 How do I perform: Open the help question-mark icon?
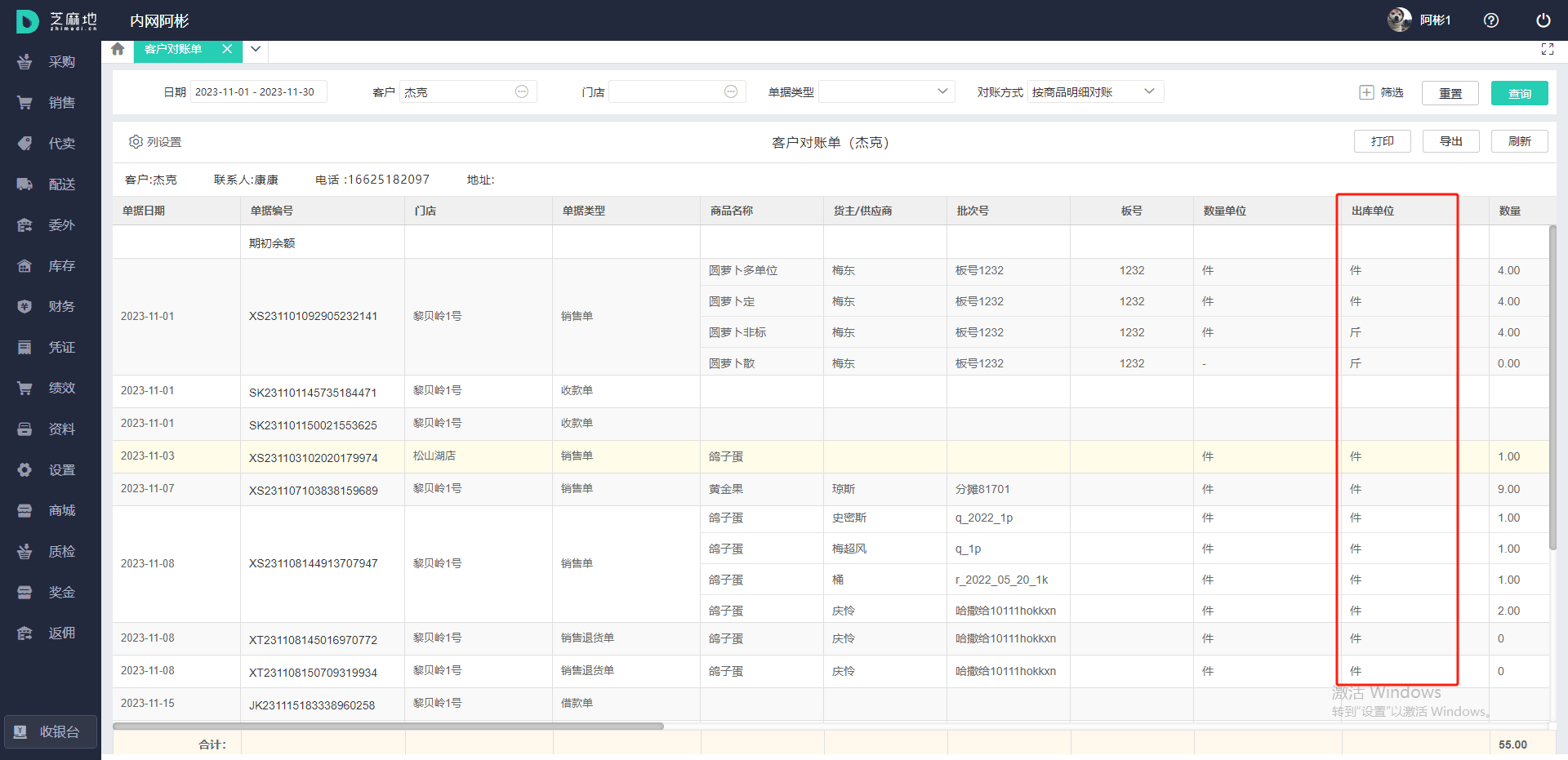coord(1491,20)
